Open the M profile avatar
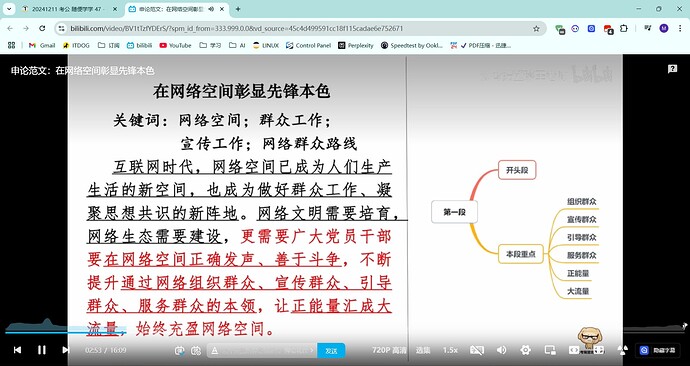This screenshot has height=366, width=690. tap(664, 29)
